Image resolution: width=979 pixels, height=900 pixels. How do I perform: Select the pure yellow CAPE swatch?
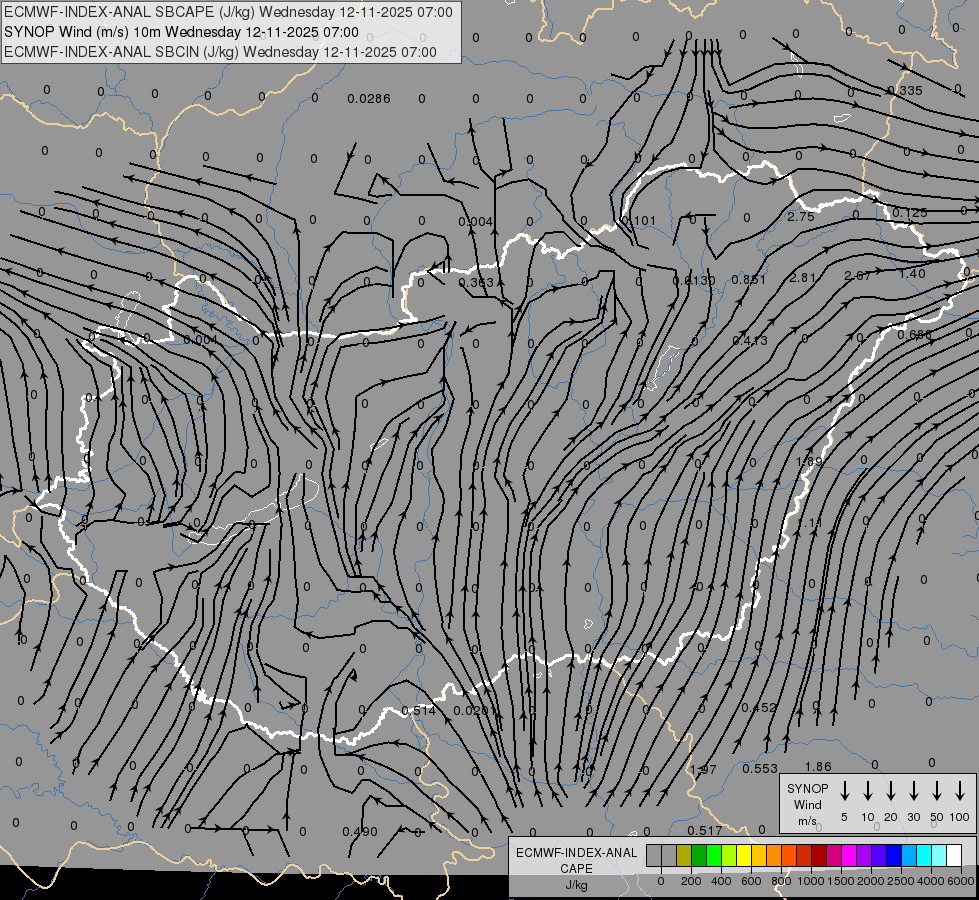[744, 855]
